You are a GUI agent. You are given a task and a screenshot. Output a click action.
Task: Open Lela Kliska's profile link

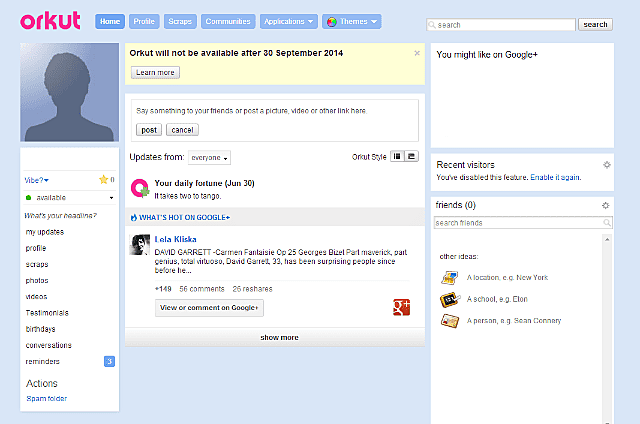pos(176,239)
